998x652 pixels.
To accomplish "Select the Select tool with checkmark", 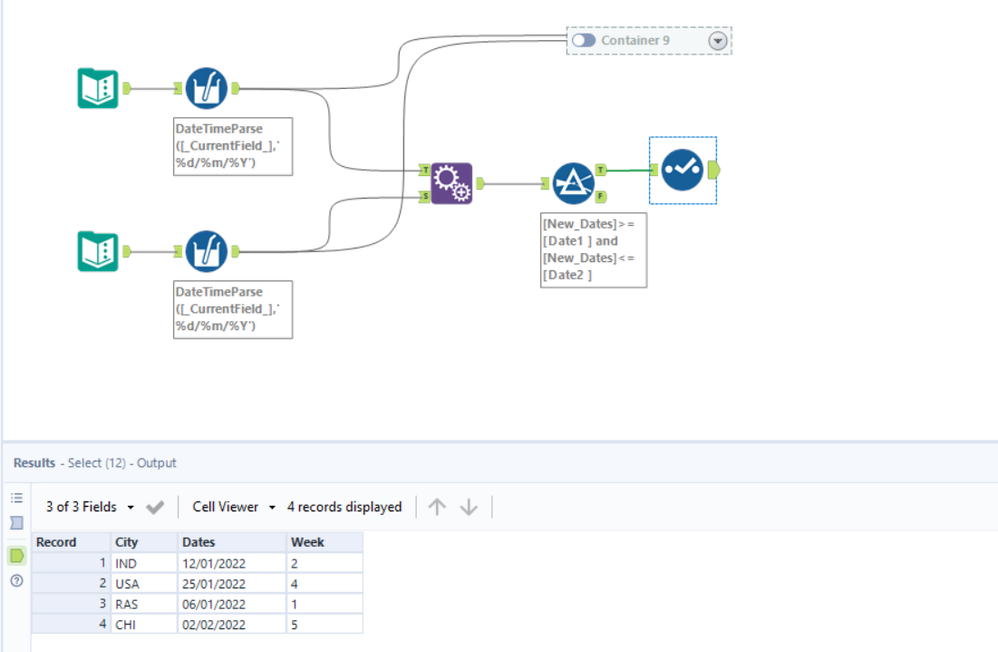I will point(682,170).
